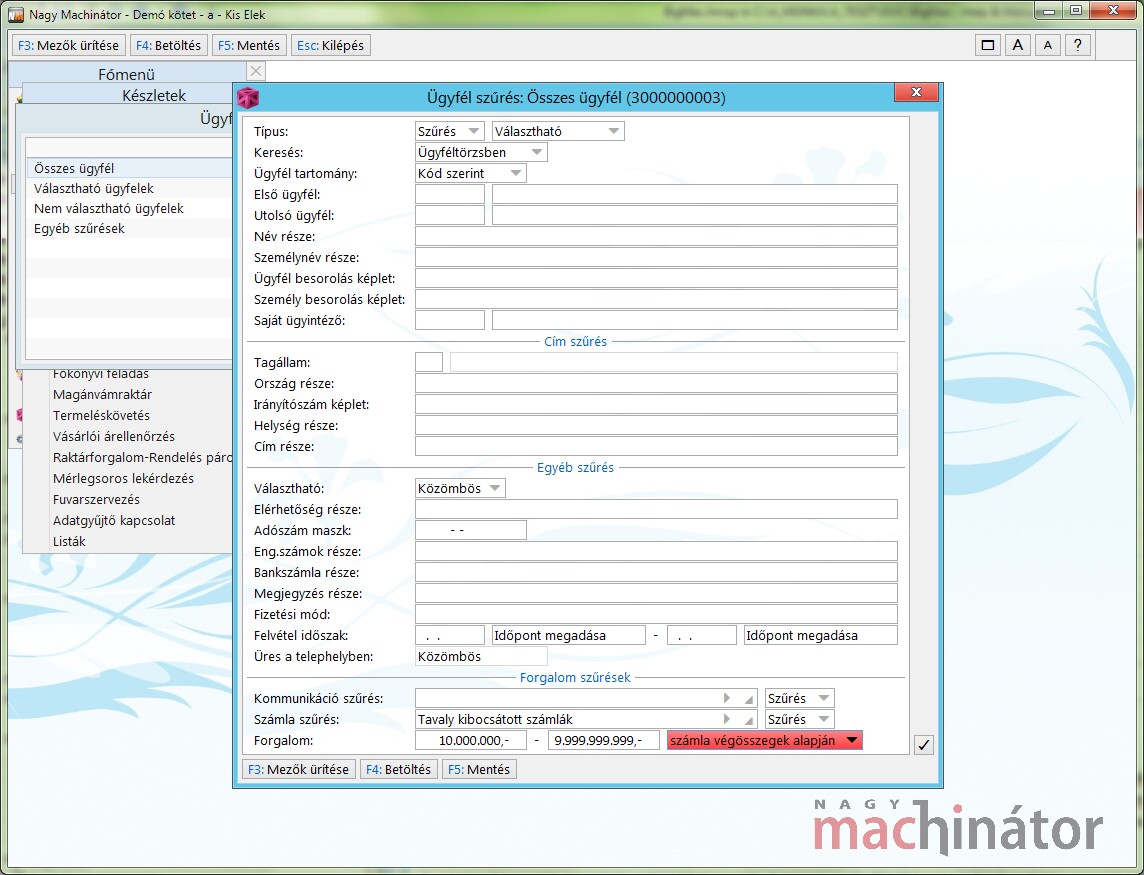Screen dimensions: 1144x875
Task: Open the Listák menu item
Action: 69,542
